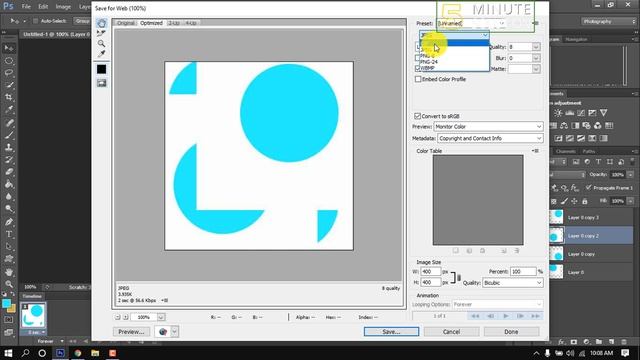Pick the Zoom tool in Save for Web
640x360 pixels.
(x=101, y=43)
